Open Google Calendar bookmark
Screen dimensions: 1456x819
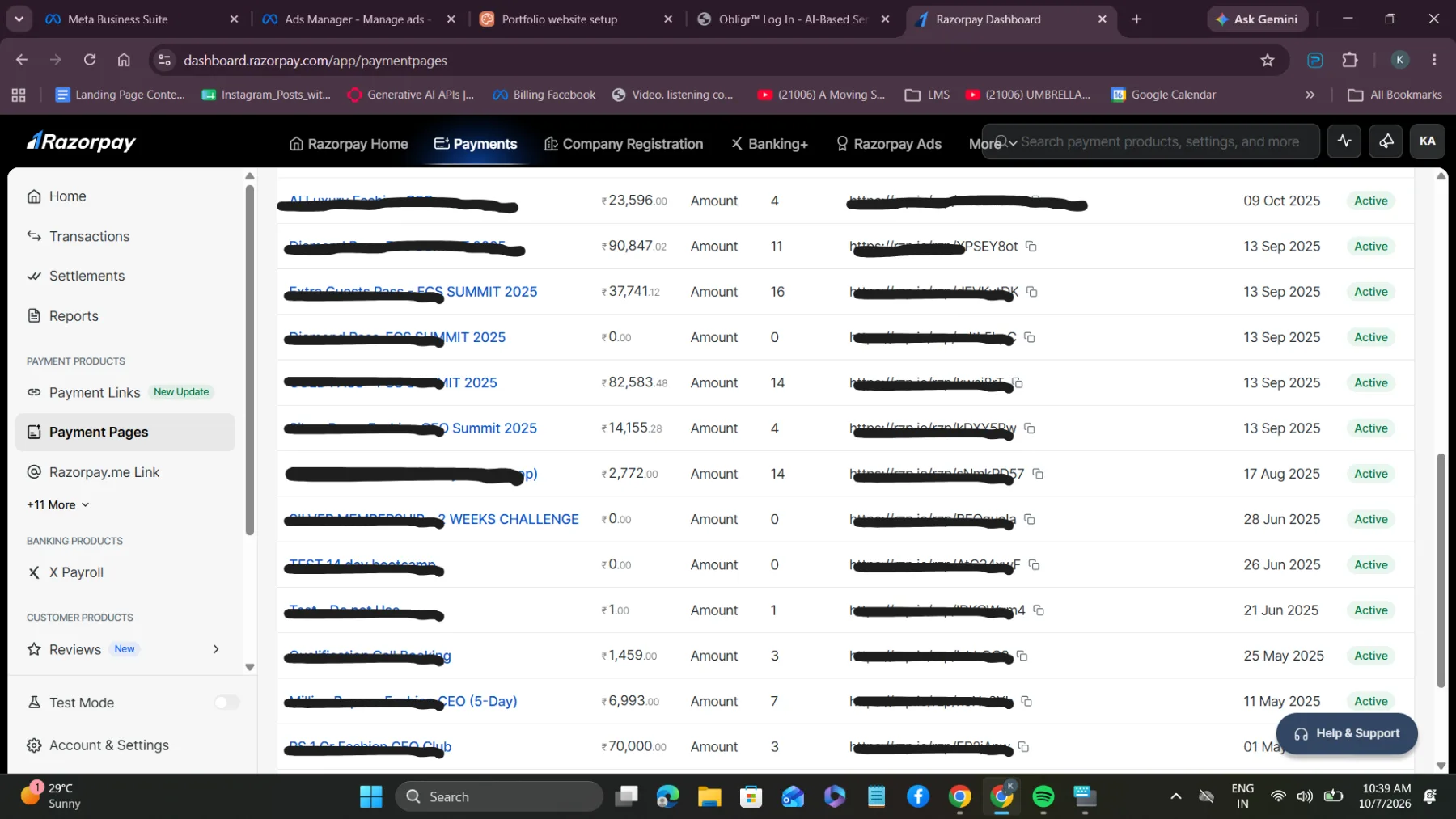[1163, 95]
